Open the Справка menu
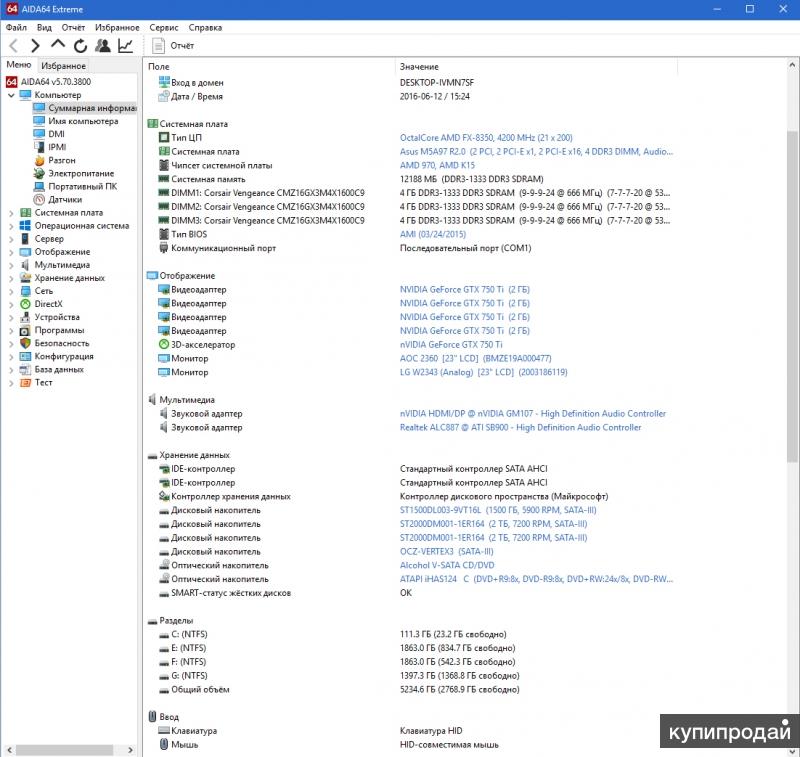 (205, 28)
